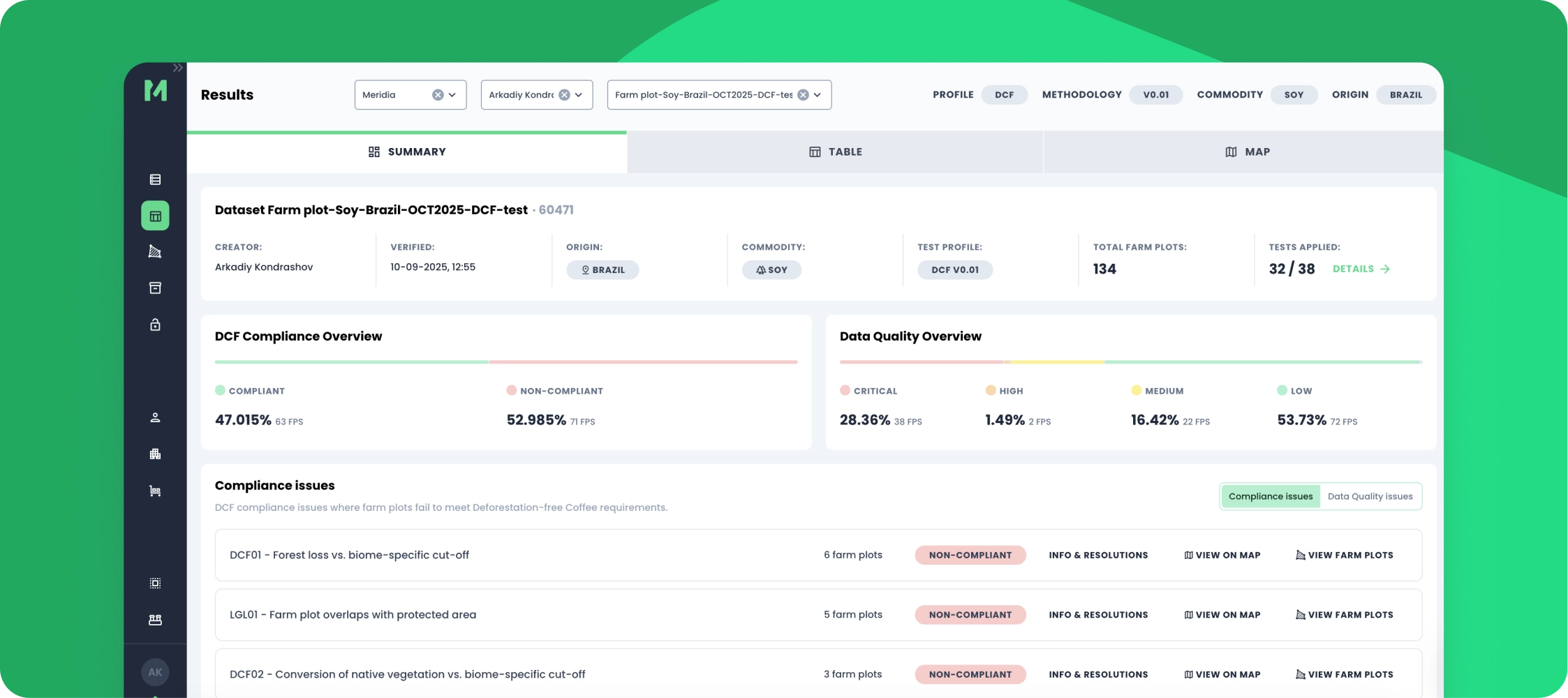The height and width of the screenshot is (698, 1568).
Task: Open the list/datasets sidebar icon
Action: click(x=155, y=179)
